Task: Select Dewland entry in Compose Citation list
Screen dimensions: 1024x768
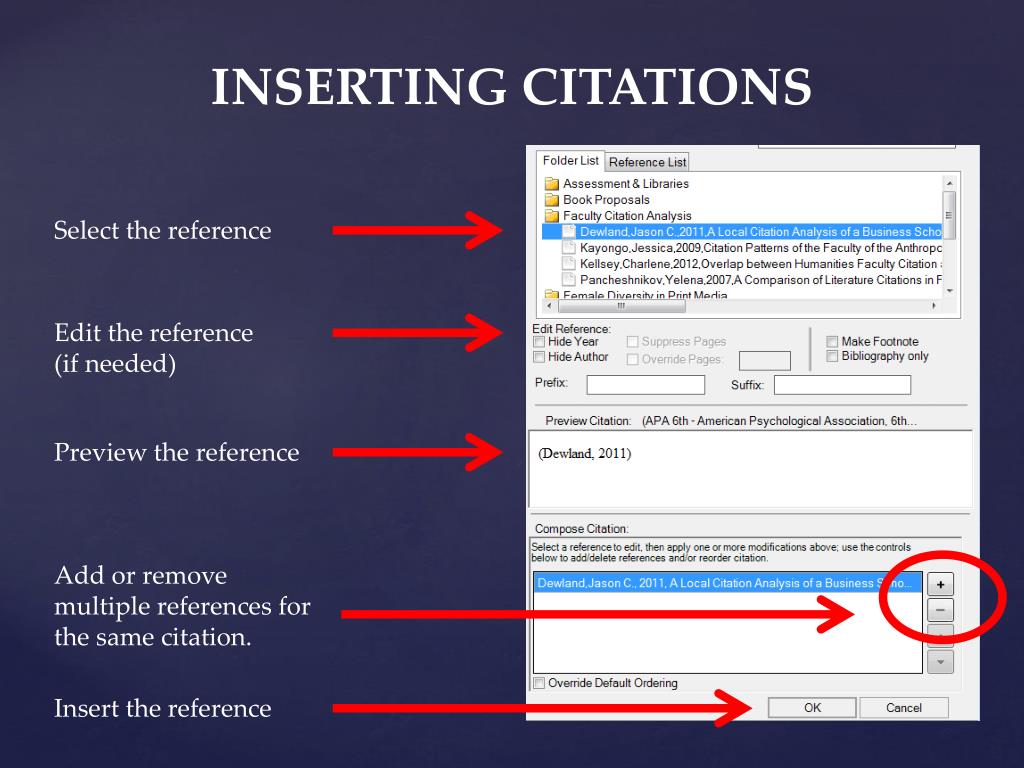Action: (x=728, y=583)
